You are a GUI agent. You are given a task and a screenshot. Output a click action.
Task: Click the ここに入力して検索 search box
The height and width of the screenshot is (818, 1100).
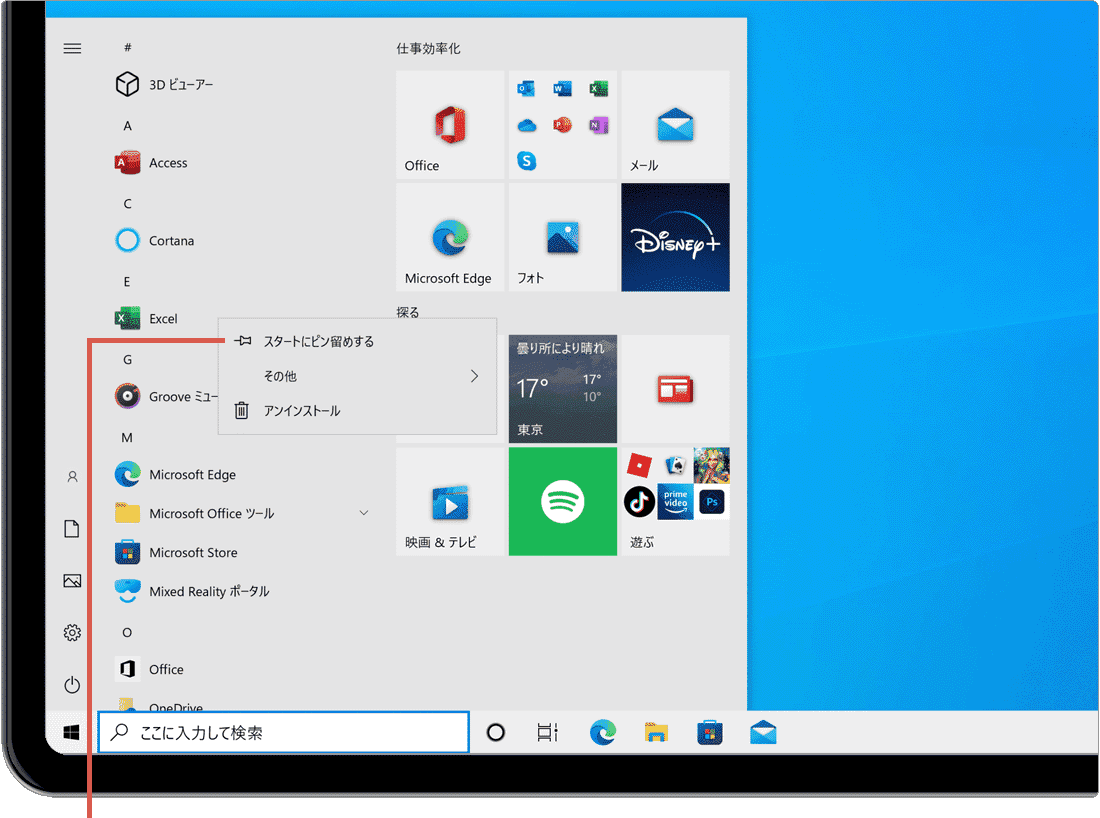coord(283,732)
